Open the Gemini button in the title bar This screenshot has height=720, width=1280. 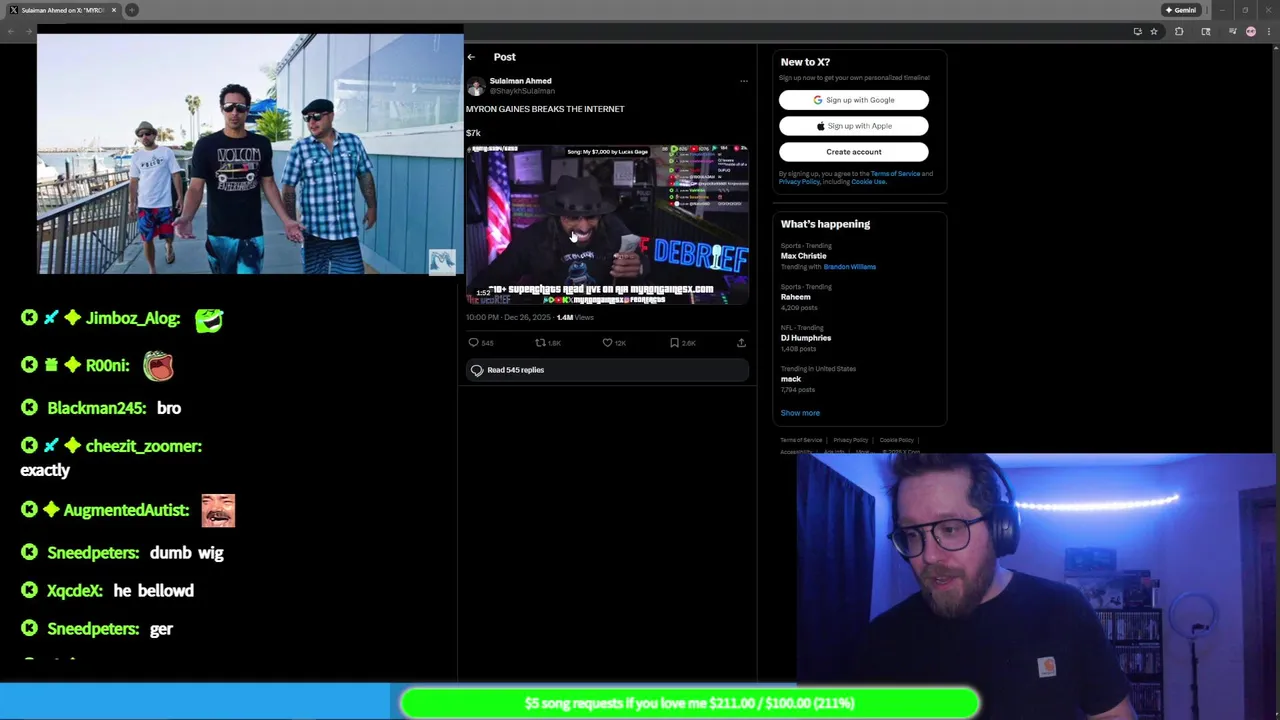click(1181, 10)
